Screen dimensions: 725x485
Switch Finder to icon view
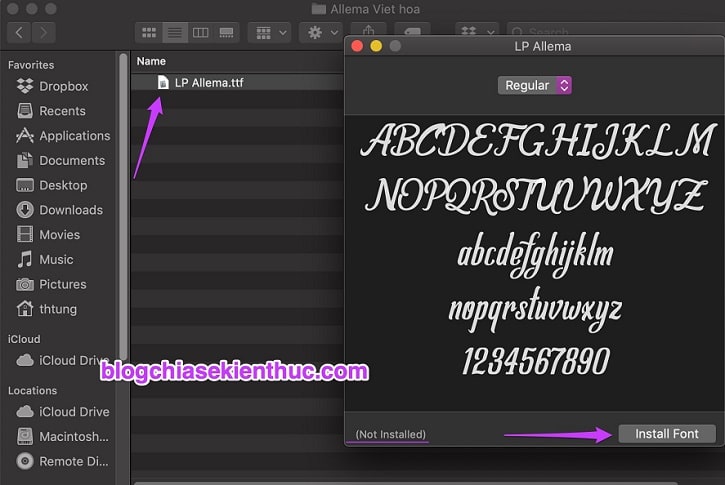point(149,32)
